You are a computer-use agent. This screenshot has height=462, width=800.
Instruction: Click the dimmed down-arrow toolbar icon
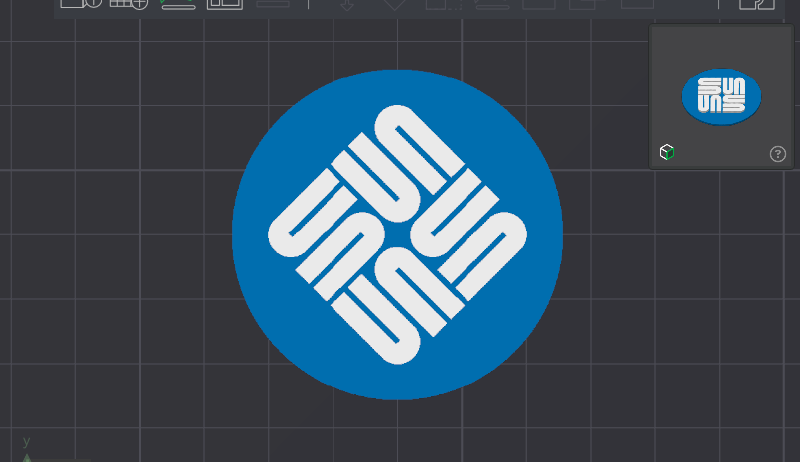tap(347, 5)
